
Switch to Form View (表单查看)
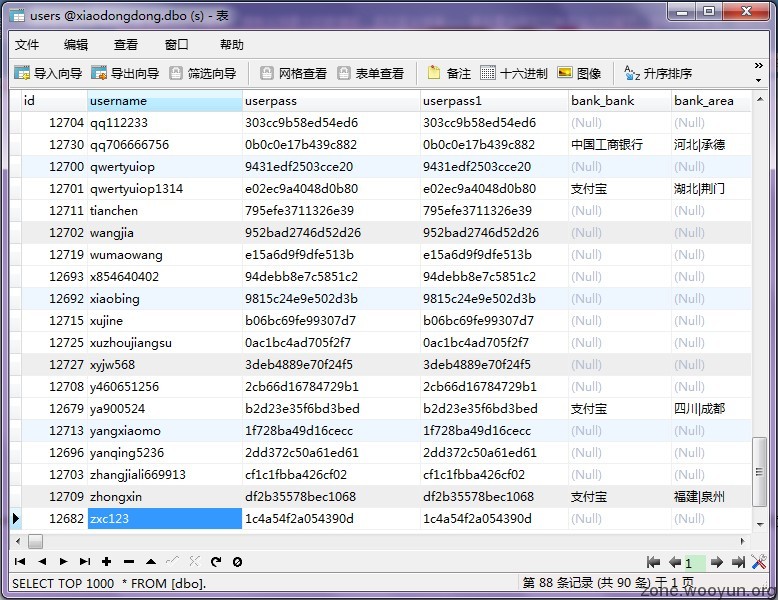click(371, 73)
